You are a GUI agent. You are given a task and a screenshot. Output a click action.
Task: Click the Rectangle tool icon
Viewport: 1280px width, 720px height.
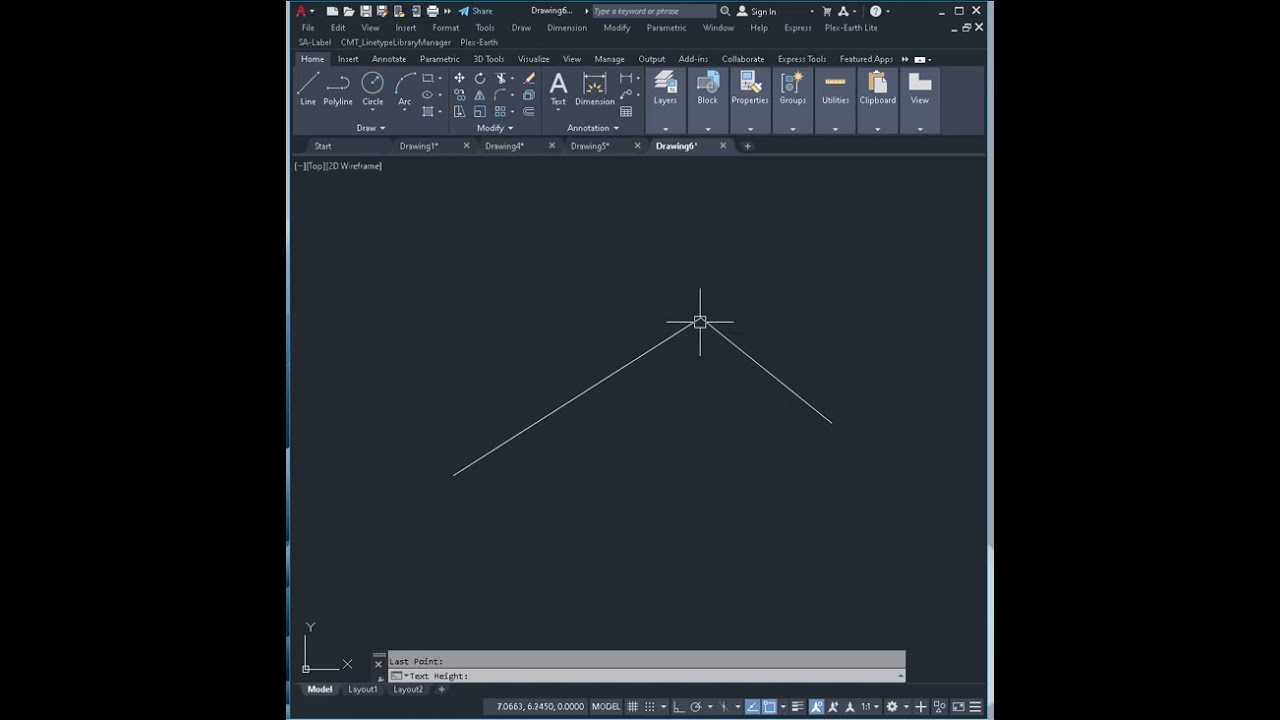tap(428, 78)
